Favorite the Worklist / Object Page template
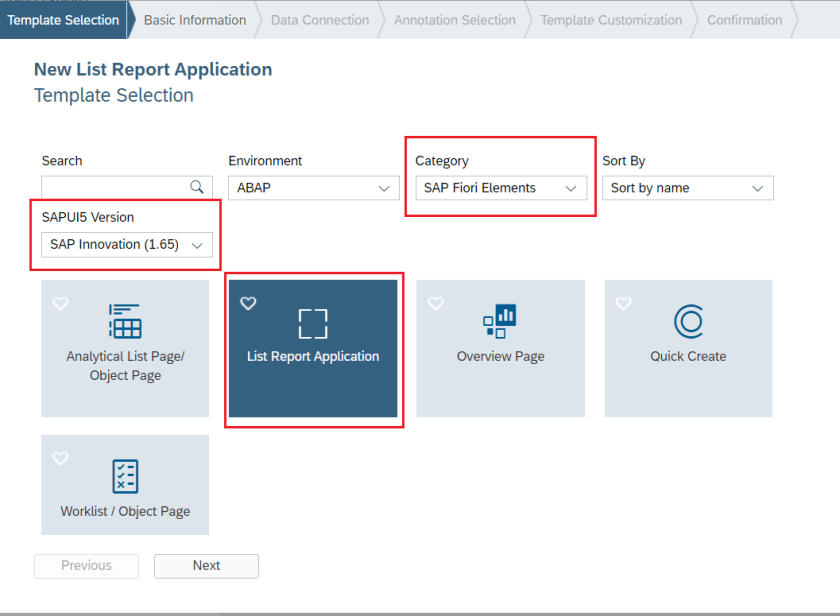840x616 pixels. pos(60,458)
